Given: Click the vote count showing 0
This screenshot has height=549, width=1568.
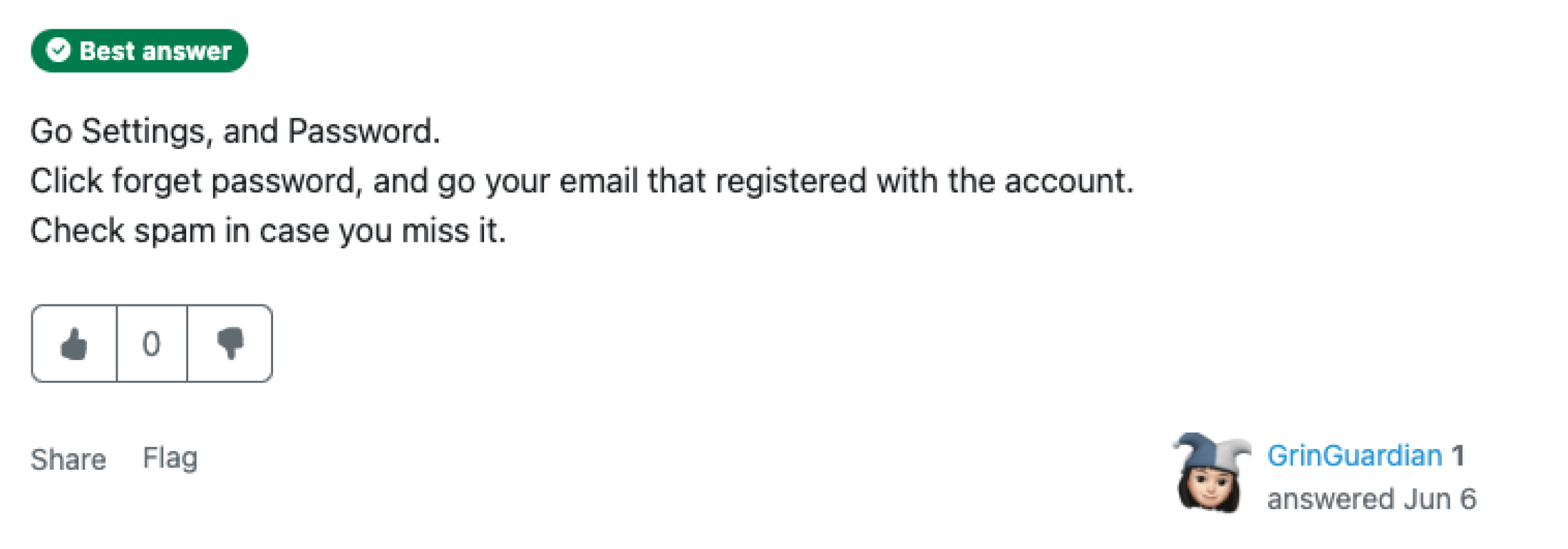Looking at the screenshot, I should point(152,344).
